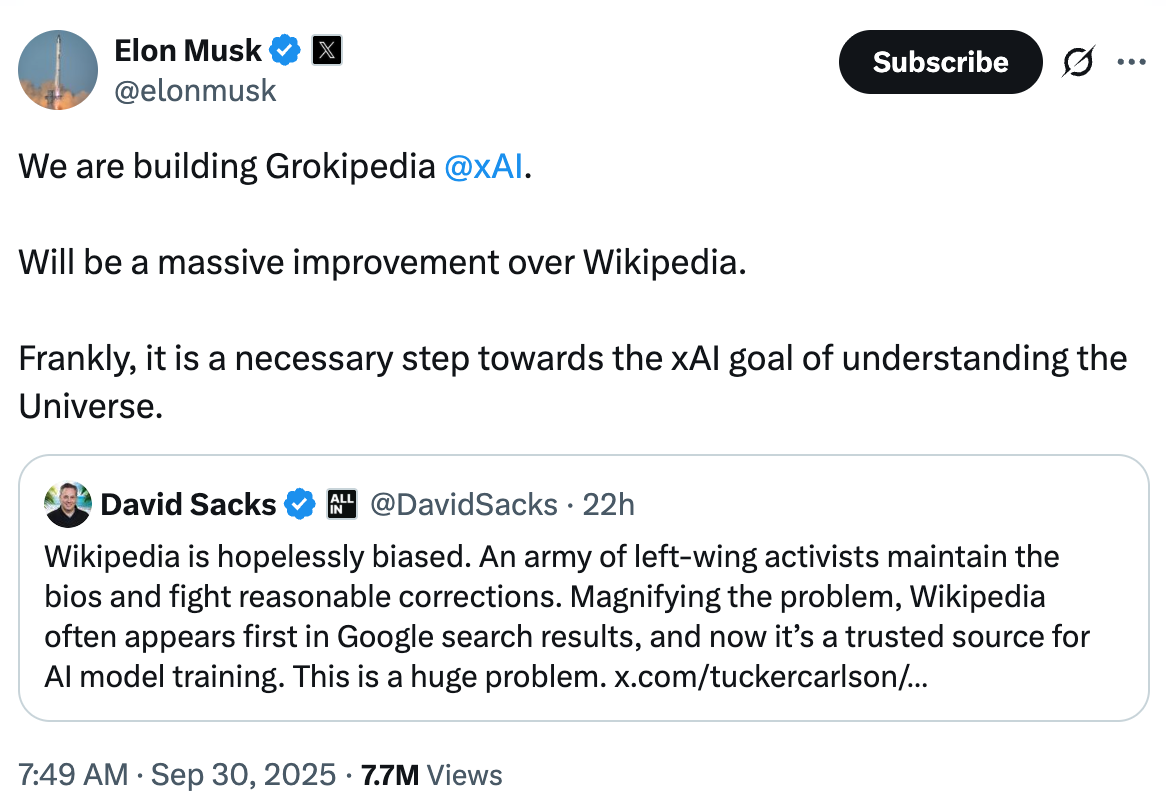View the 7.7M Views count

431,774
